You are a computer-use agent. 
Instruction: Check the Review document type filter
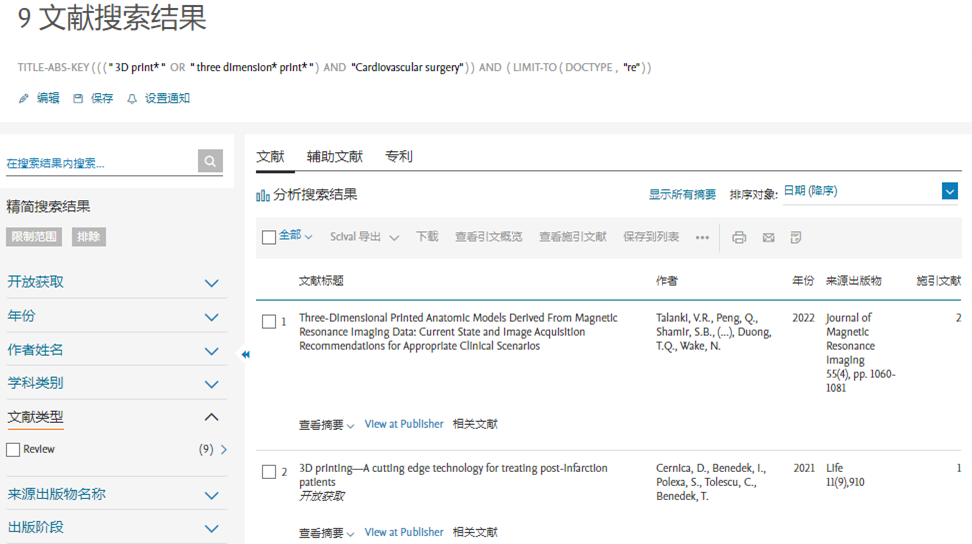[14, 450]
